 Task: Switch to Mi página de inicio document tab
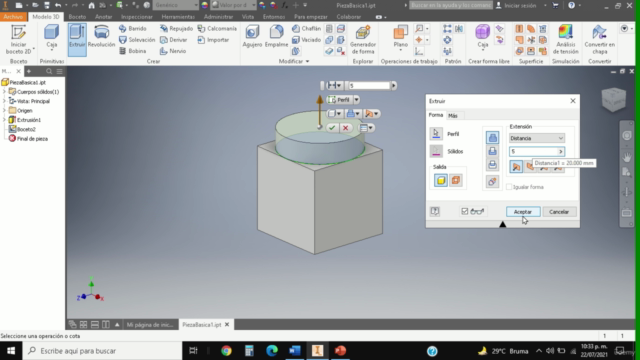tap(150, 324)
